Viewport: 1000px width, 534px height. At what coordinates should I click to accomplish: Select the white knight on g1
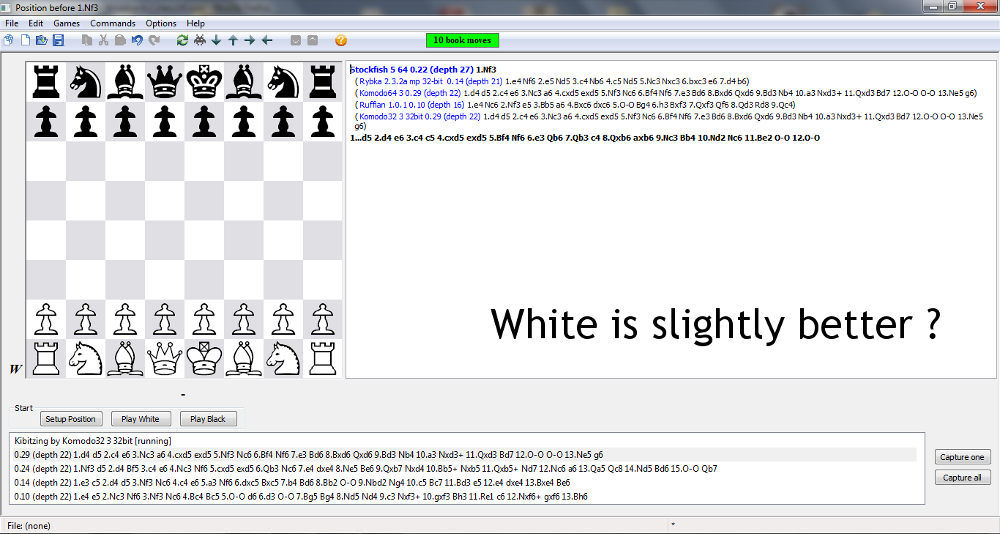pos(283,358)
